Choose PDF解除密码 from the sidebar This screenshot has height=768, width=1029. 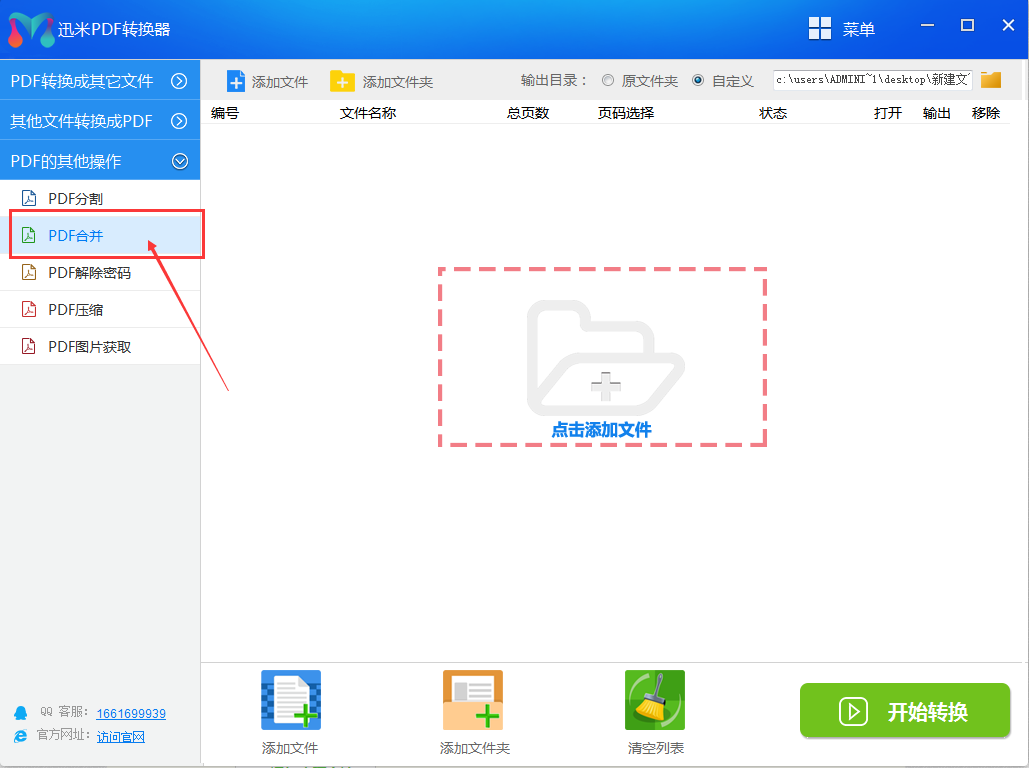[x=90, y=273]
